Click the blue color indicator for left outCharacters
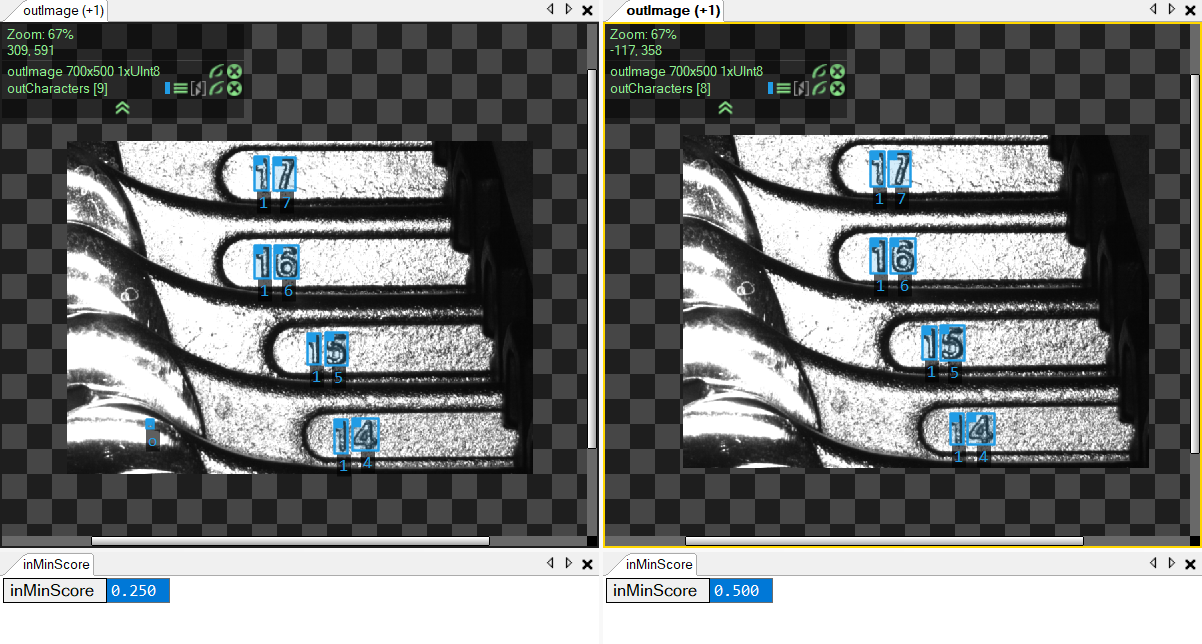The image size is (1202, 644). click(167, 88)
